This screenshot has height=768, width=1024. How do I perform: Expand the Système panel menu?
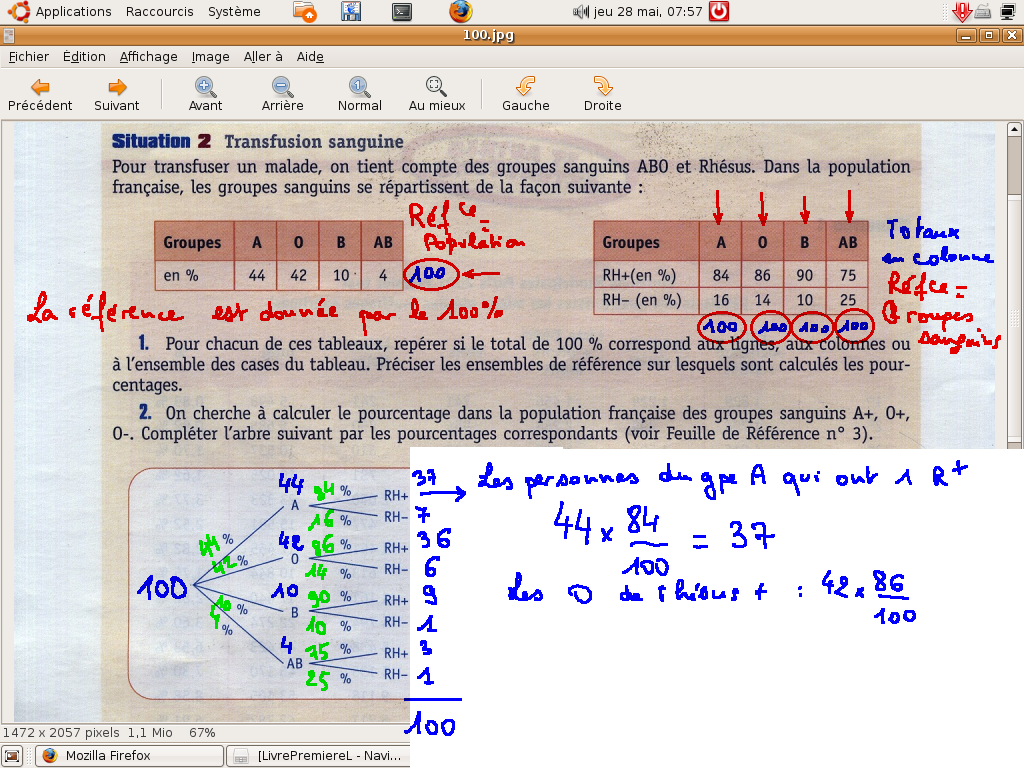tap(234, 12)
